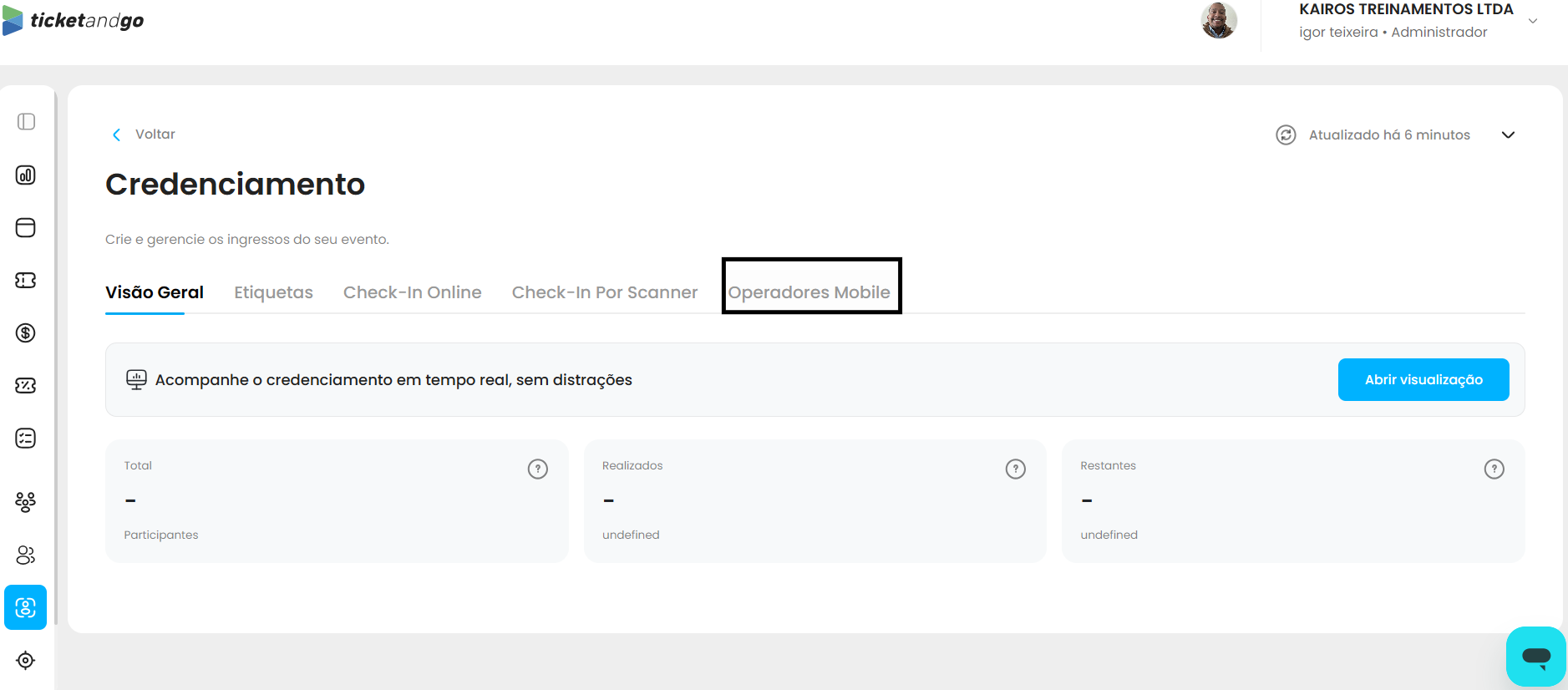
Task: Select the Visão Geral tab
Action: pyautogui.click(x=155, y=292)
